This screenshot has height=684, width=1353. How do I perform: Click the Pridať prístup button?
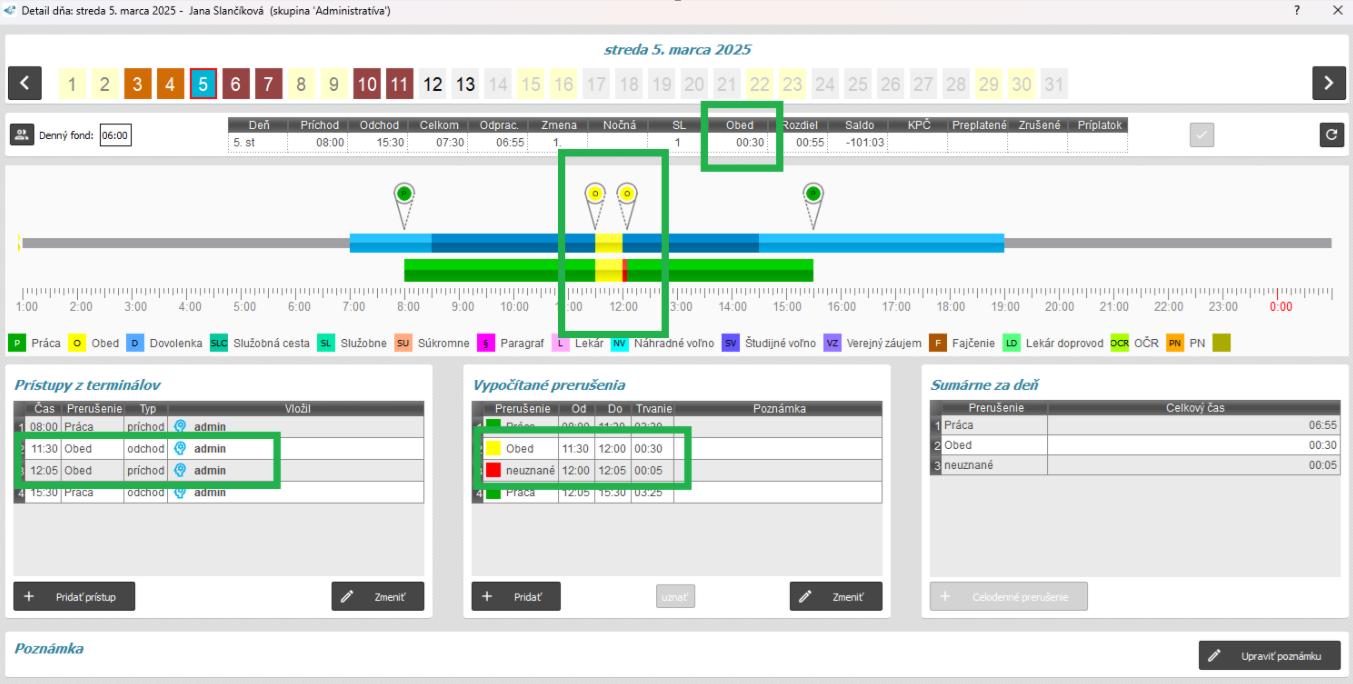click(x=74, y=596)
